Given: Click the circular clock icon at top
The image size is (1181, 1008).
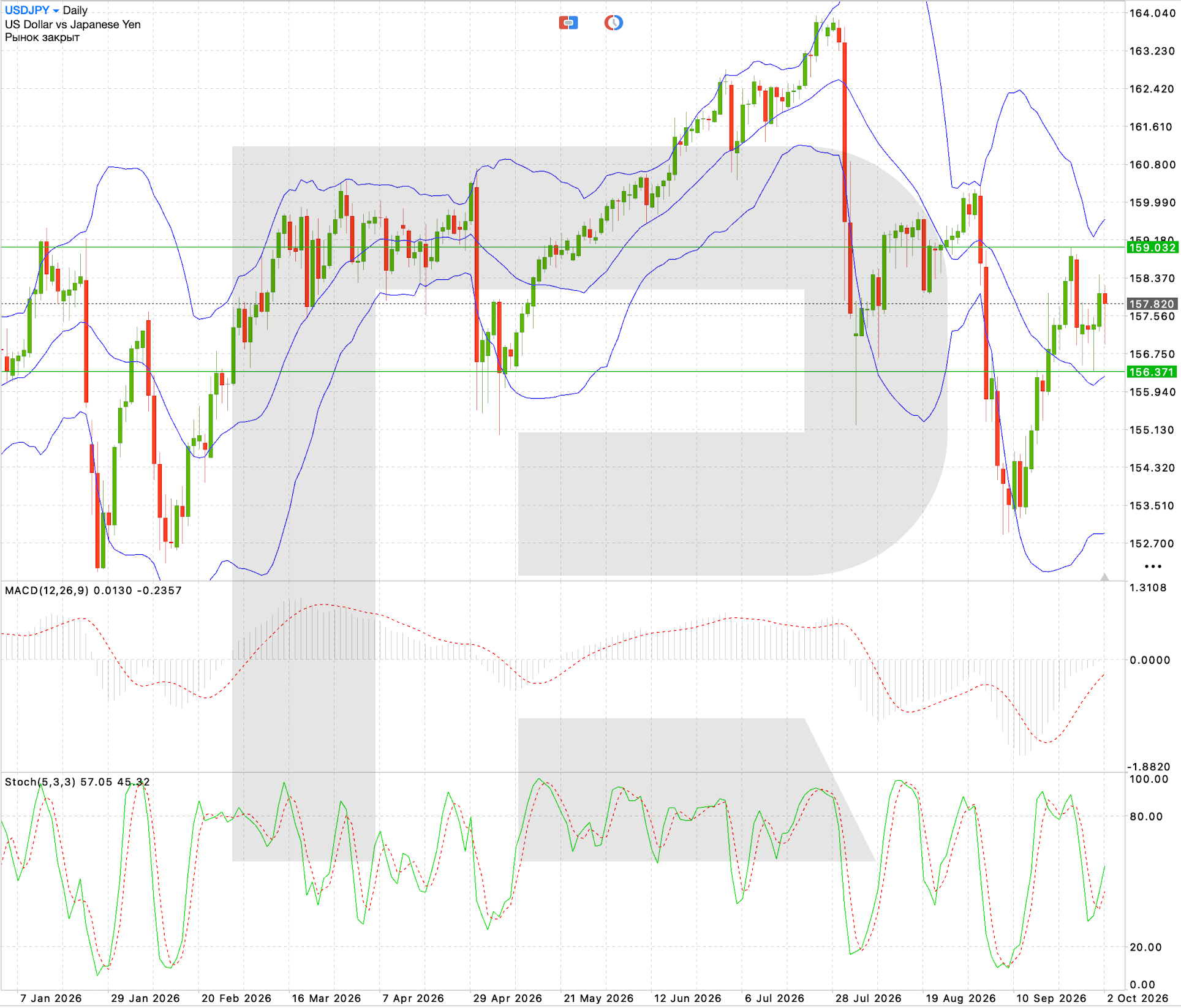Looking at the screenshot, I should pos(613,23).
